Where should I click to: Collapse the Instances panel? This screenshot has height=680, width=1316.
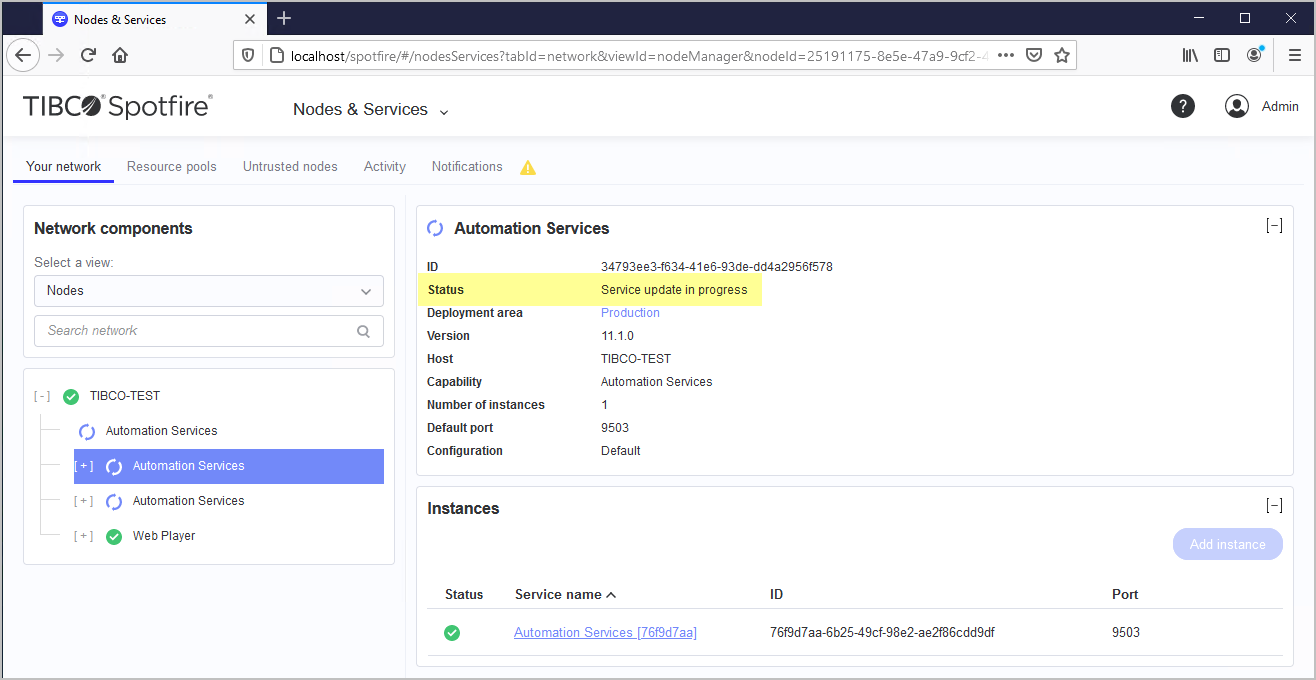click(1274, 506)
